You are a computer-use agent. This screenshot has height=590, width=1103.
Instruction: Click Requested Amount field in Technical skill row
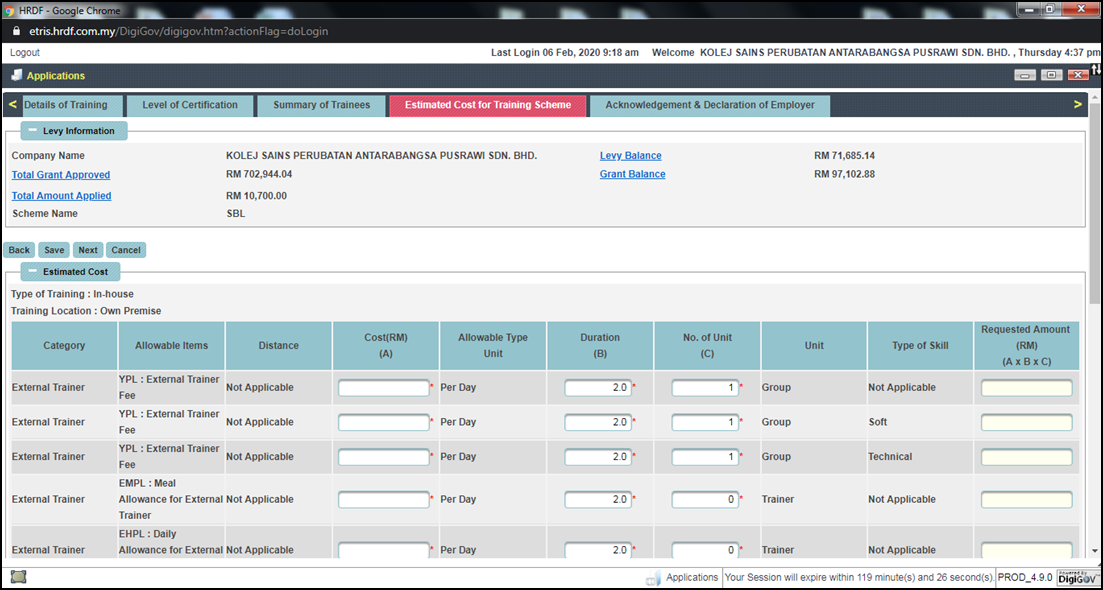click(1026, 456)
